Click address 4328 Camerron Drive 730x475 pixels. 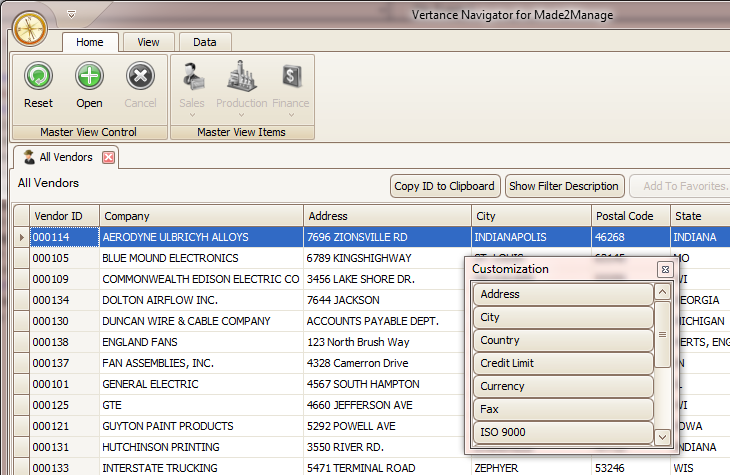tap(387, 363)
